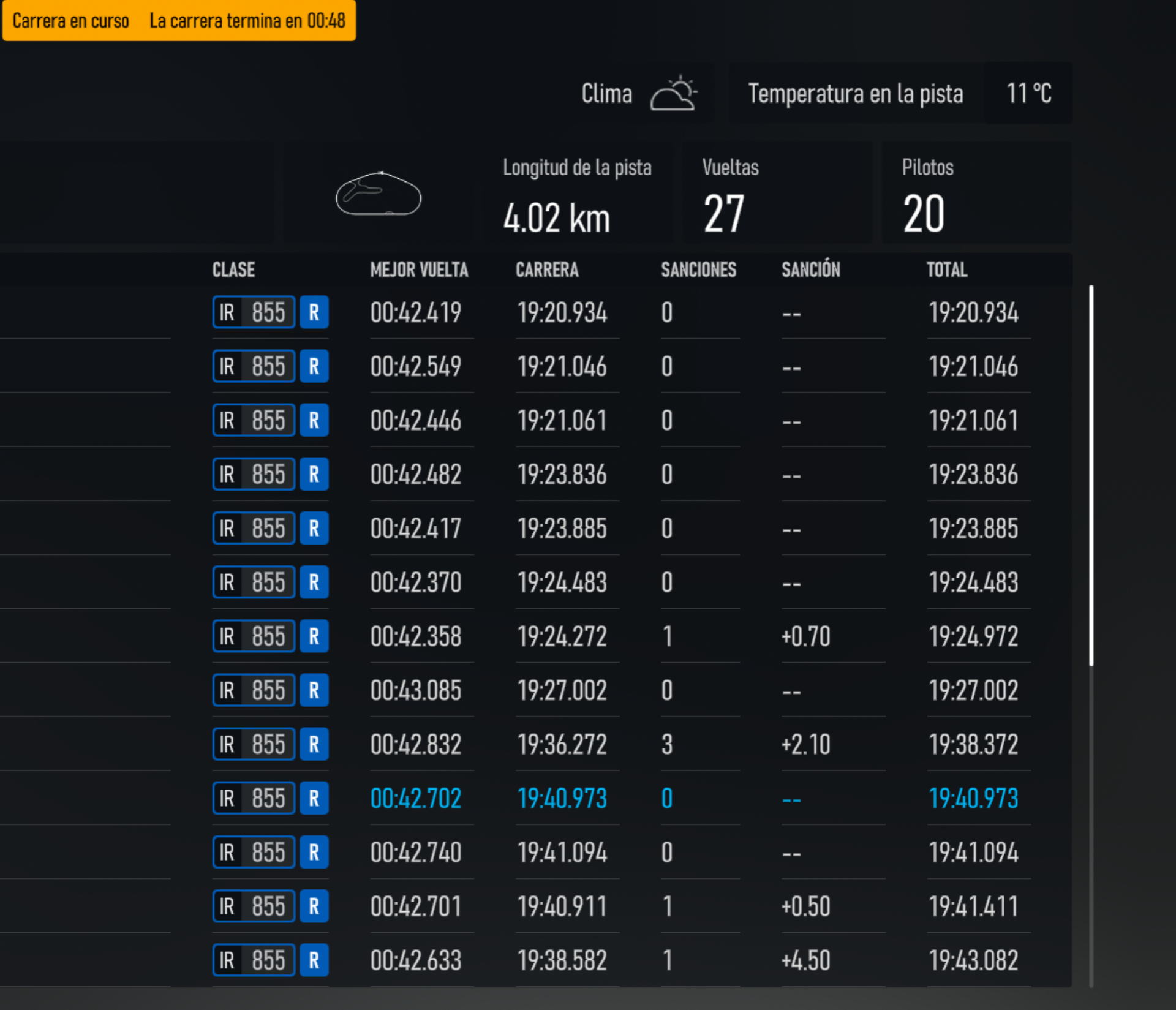The height and width of the screenshot is (1010, 1176).
Task: Click the blue R badge for lap 00:42.358
Action: (314, 636)
